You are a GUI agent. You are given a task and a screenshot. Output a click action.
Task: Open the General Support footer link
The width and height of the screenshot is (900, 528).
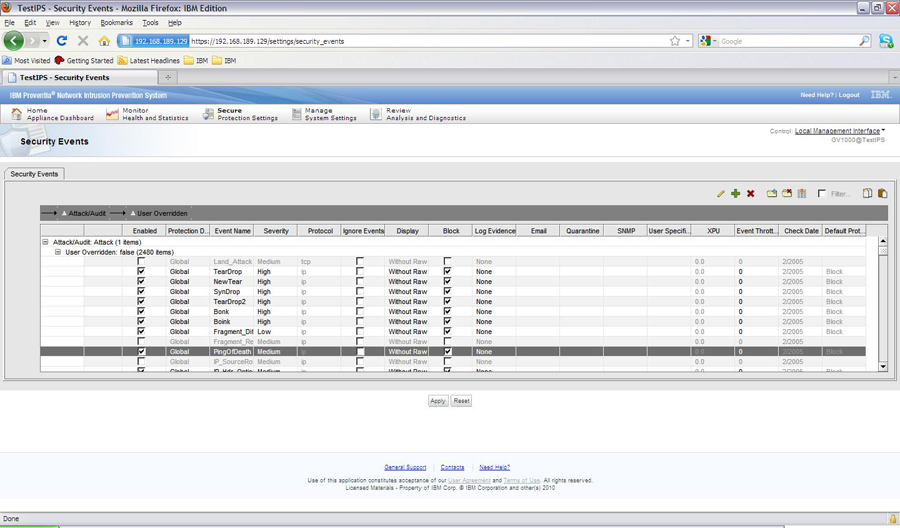point(405,467)
